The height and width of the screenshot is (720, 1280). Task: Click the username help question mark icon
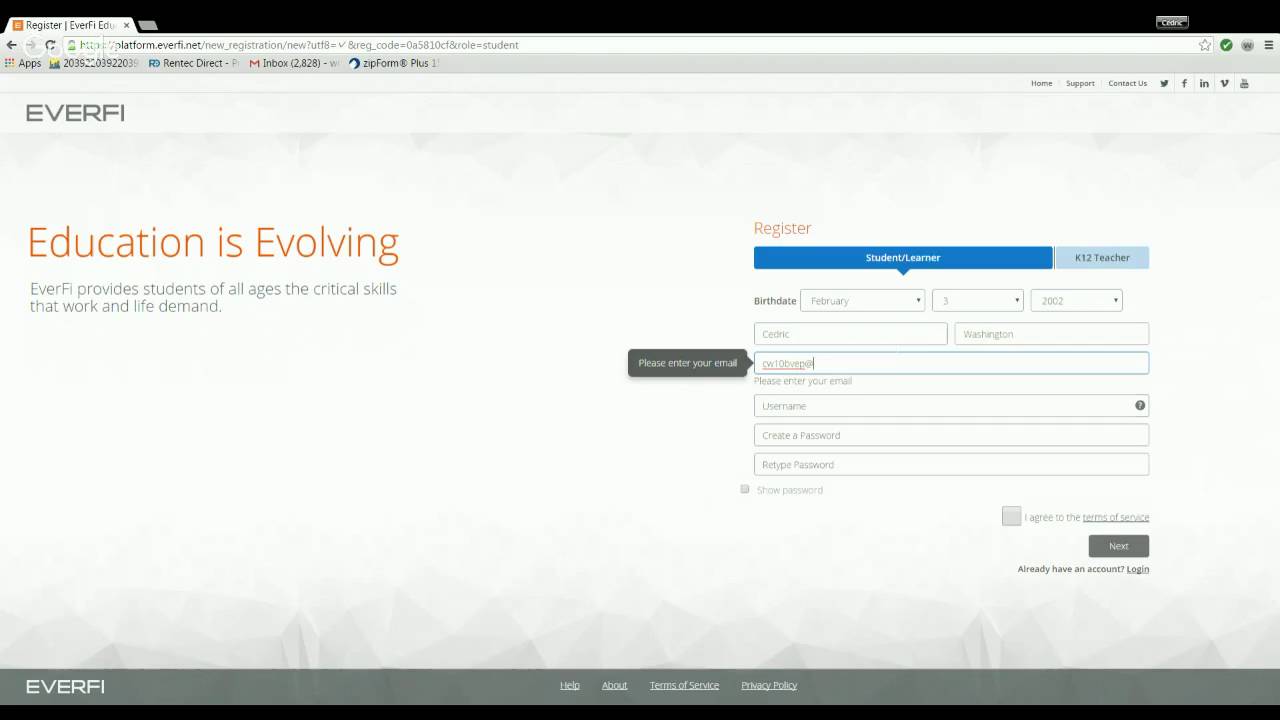click(1140, 405)
